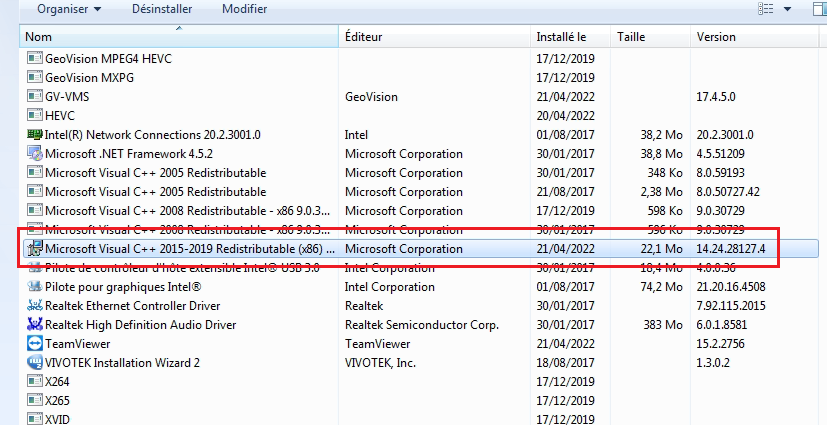Click the Pilote pour graphiques Intel icon
Viewport: 827px width, 425px height.
(35, 287)
